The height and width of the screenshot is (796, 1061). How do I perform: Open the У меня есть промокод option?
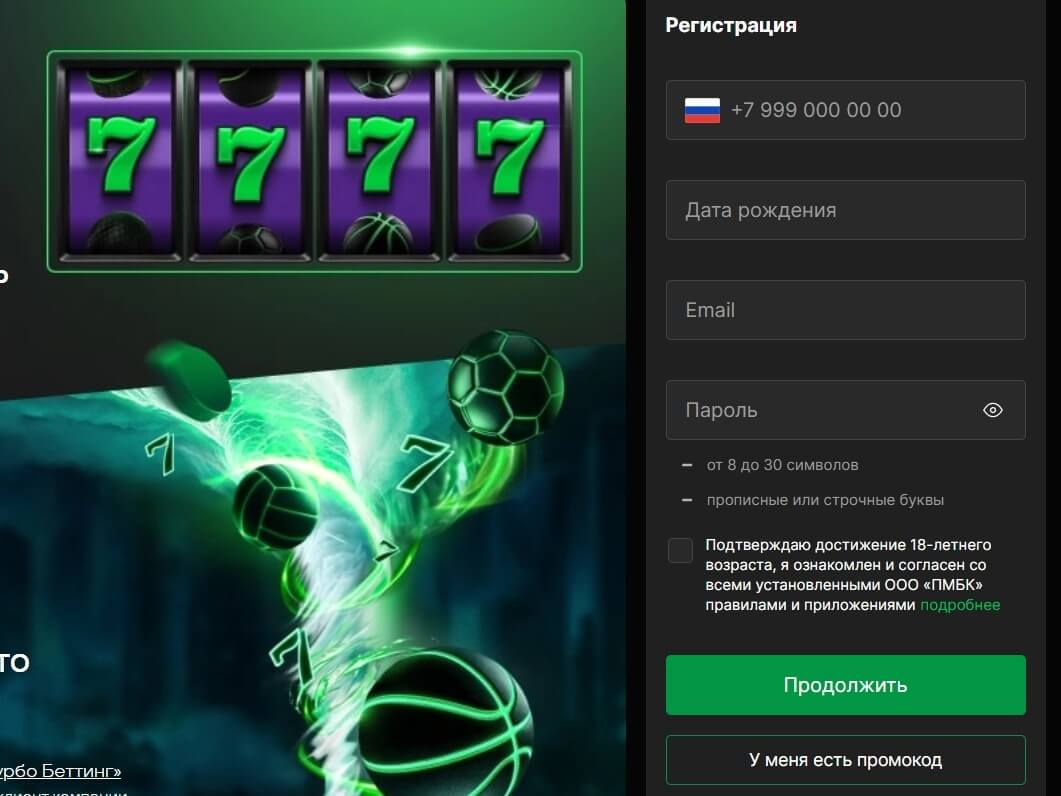tap(845, 760)
